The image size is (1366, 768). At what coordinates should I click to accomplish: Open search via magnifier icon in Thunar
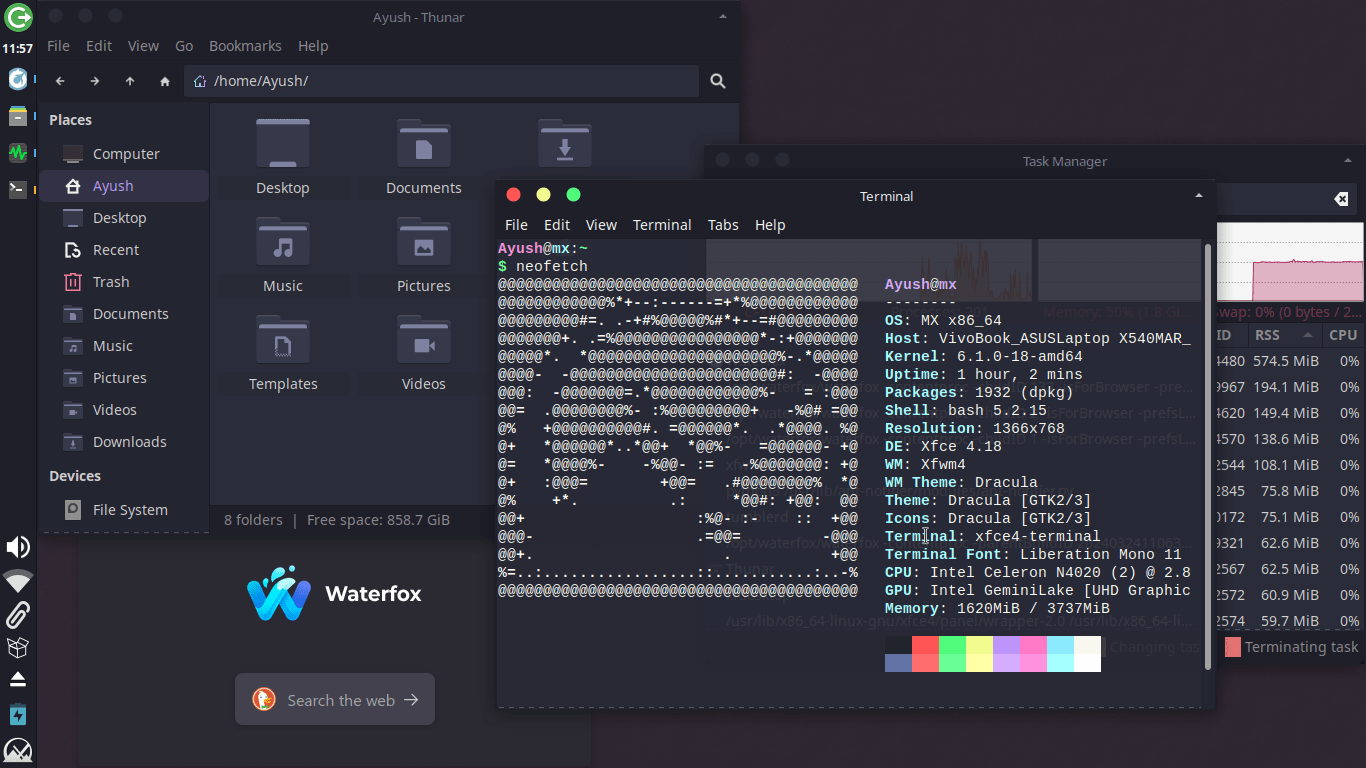(717, 81)
